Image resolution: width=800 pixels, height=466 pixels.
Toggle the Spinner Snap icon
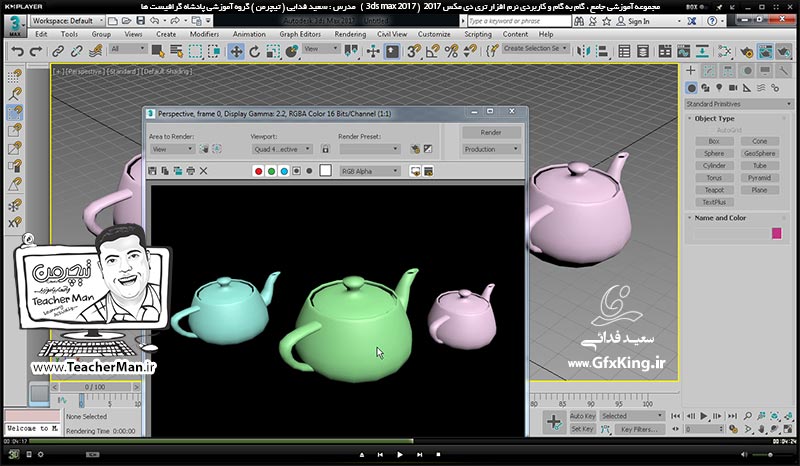(470, 51)
